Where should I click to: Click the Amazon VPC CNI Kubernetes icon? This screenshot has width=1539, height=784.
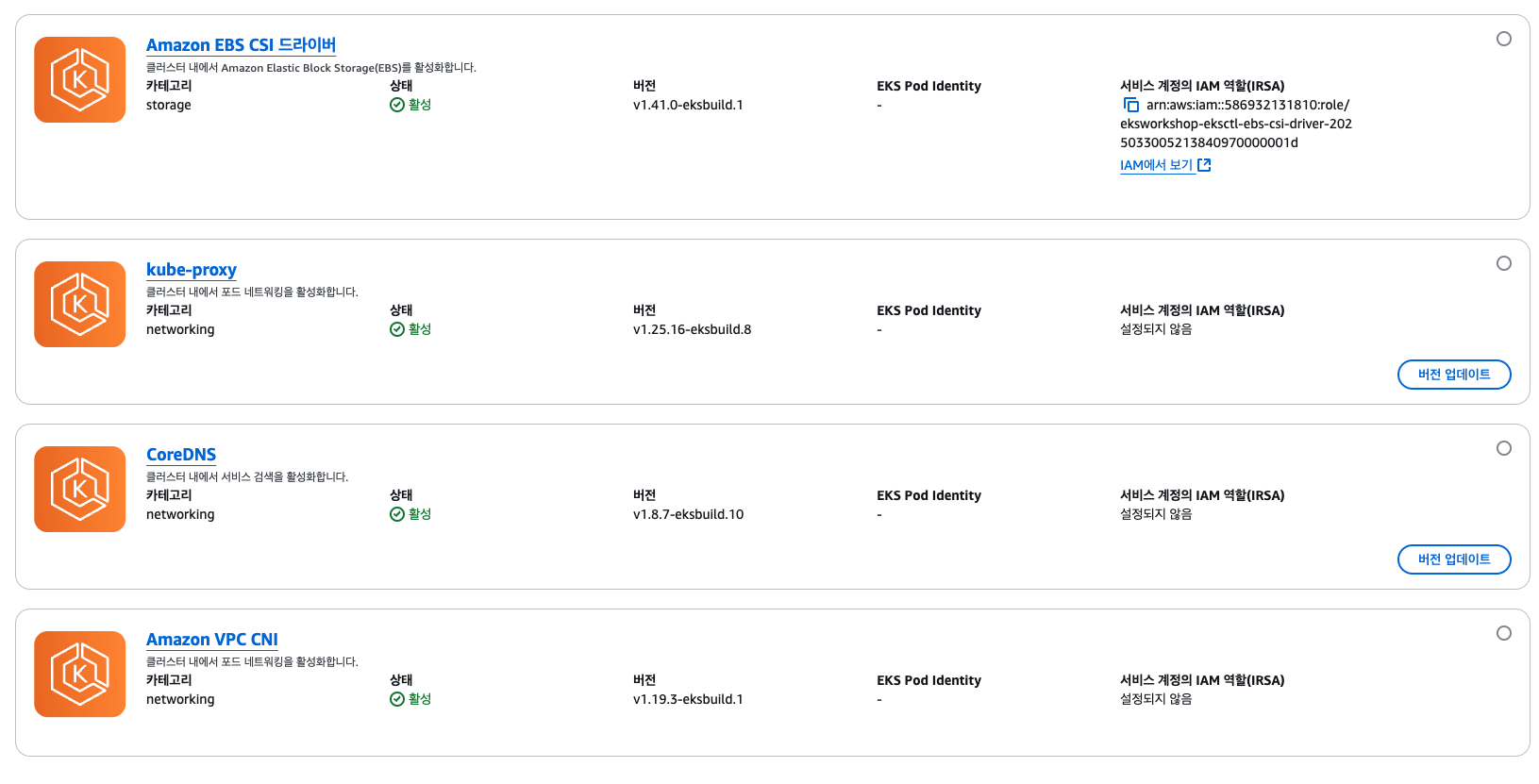click(x=80, y=675)
